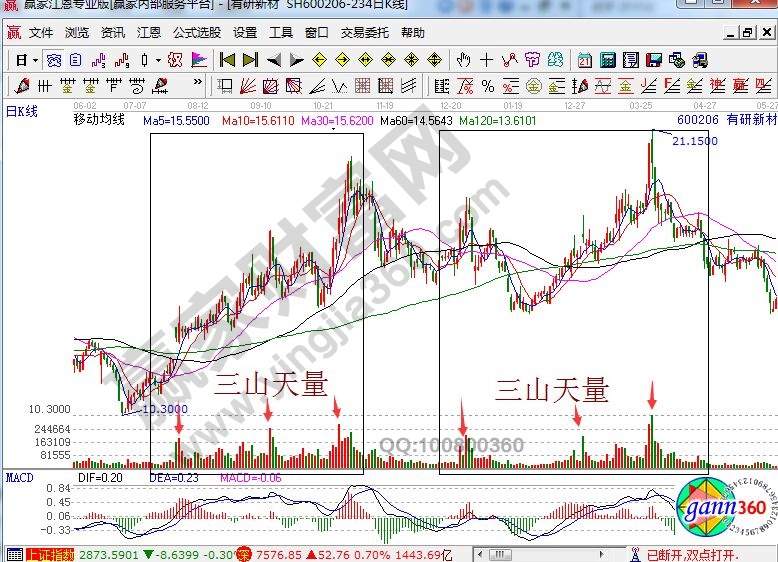Open the 文件 menu
This screenshot has height=562, width=778.
40,32
